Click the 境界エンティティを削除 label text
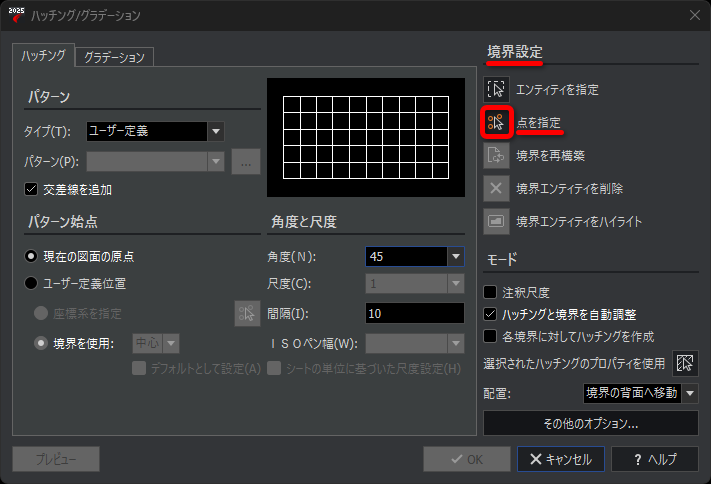711x484 pixels. click(x=570, y=189)
